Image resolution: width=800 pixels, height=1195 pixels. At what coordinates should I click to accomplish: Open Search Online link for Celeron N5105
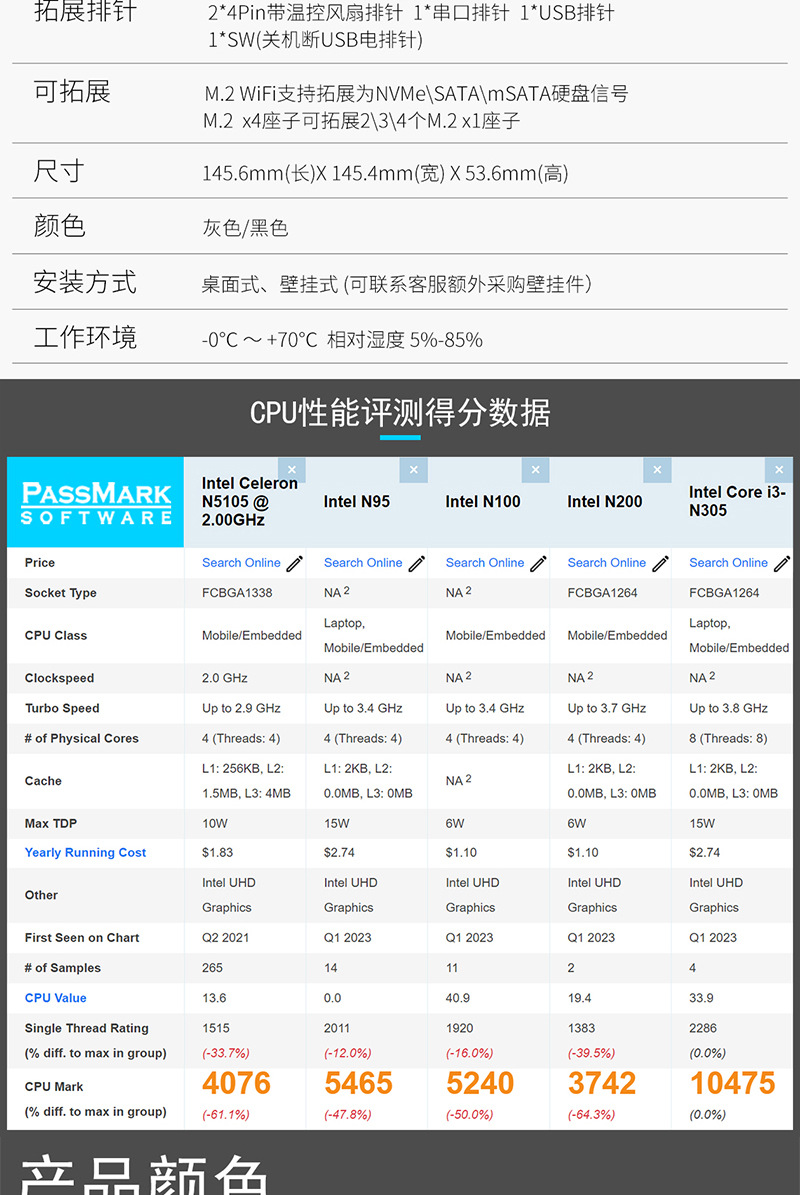[x=241, y=562]
